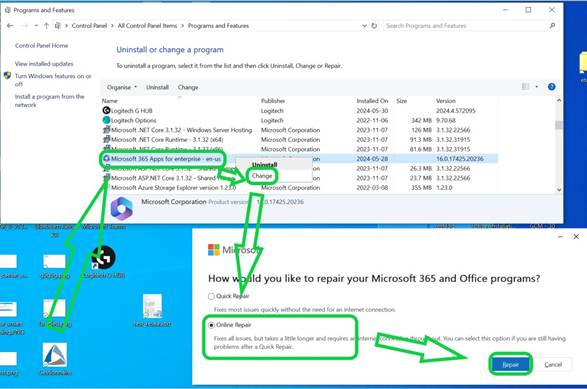Click the up-directory arrow in address bar
The width and height of the screenshot is (587, 389).
tap(46, 26)
